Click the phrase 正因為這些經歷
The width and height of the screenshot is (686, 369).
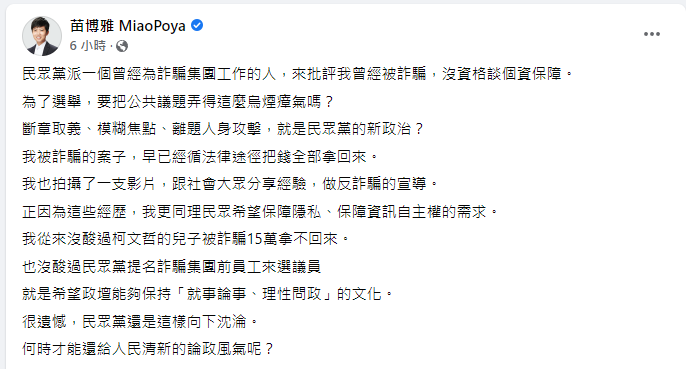point(74,211)
